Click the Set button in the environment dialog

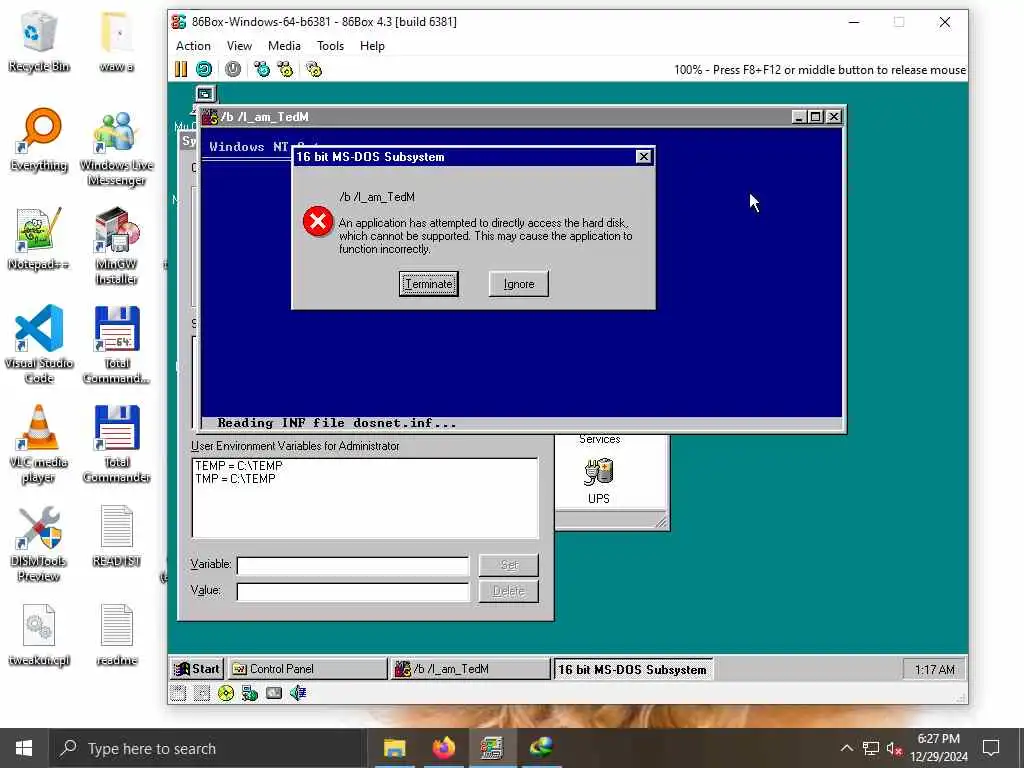[x=509, y=565]
